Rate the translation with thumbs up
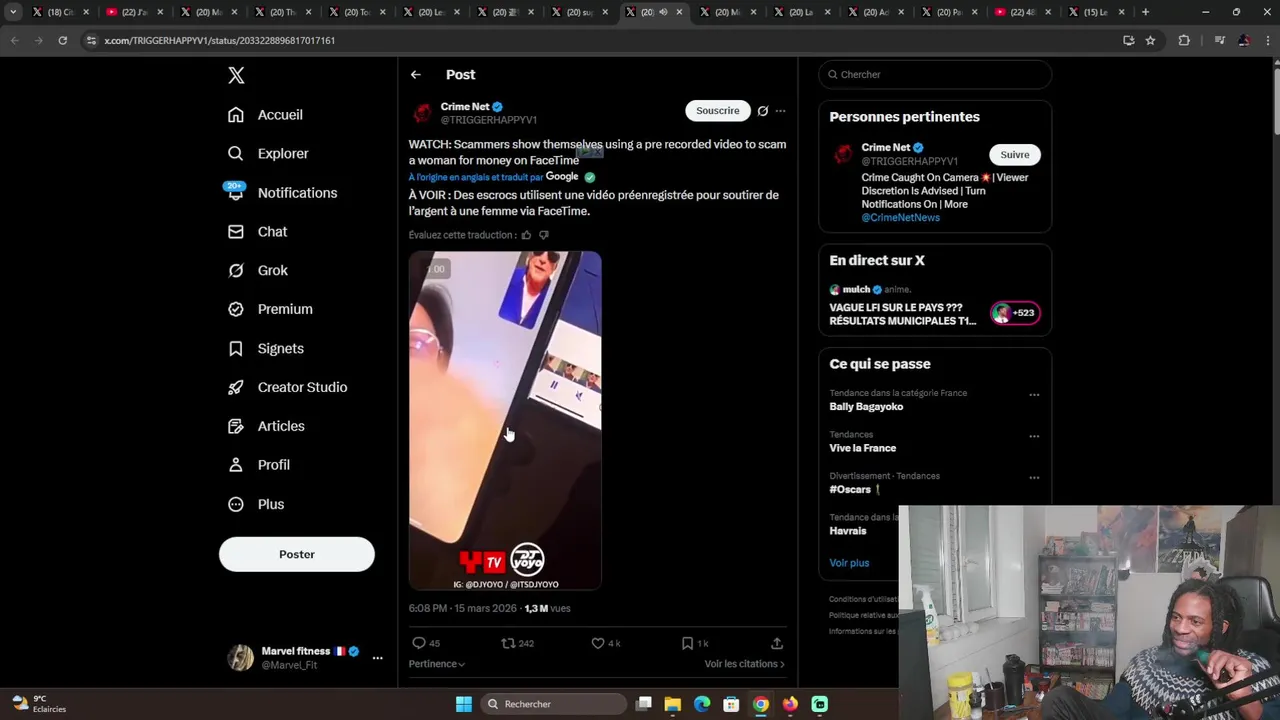 point(526,235)
